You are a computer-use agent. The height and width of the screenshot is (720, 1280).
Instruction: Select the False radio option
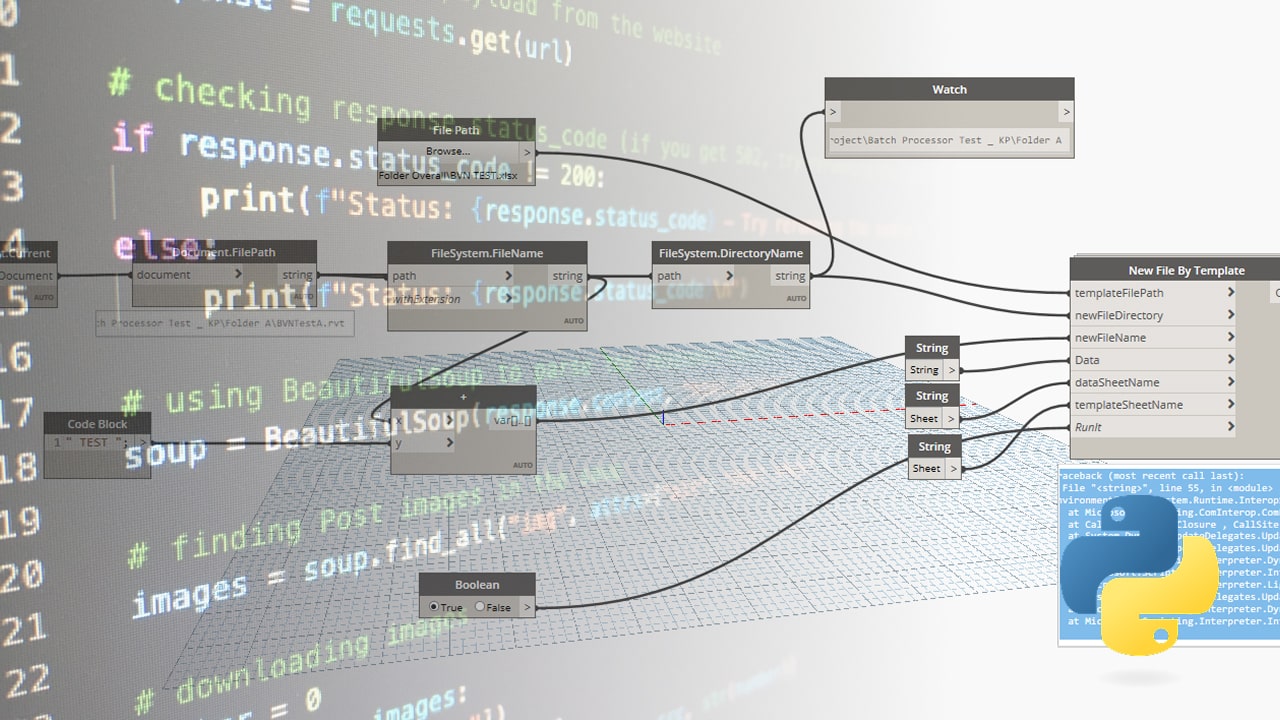[492, 607]
